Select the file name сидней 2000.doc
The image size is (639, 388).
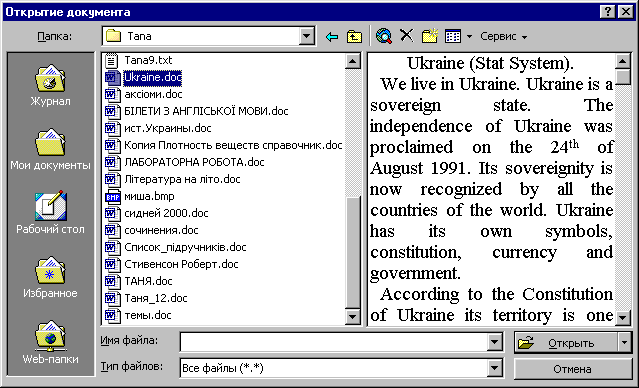pos(166,214)
